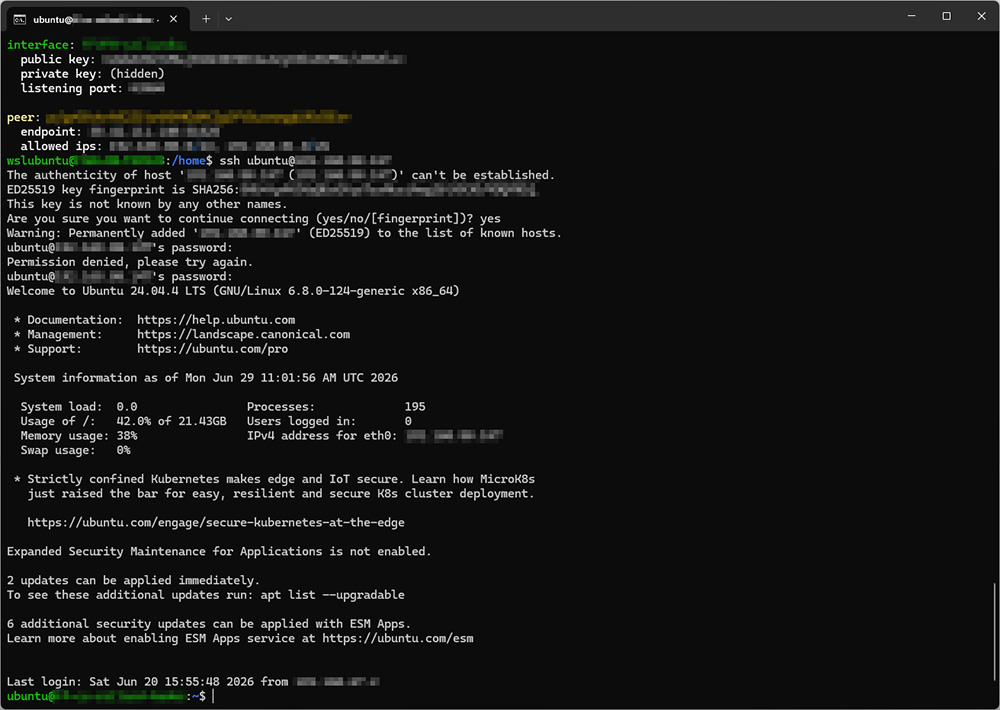Select the ubuntu@ terminal tab
Image resolution: width=1000 pixels, height=710 pixels.
(x=98, y=19)
